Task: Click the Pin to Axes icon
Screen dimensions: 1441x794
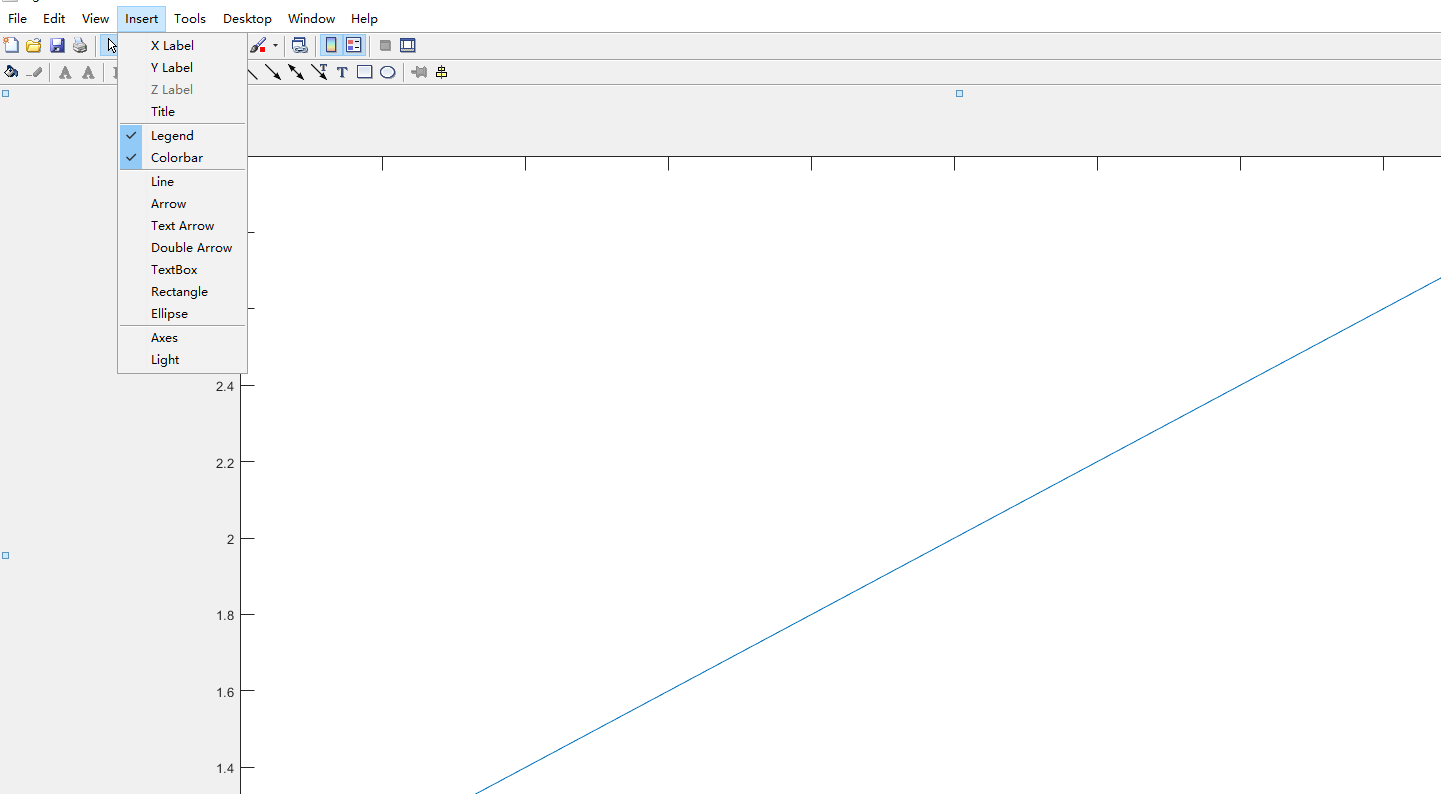Action: (419, 71)
